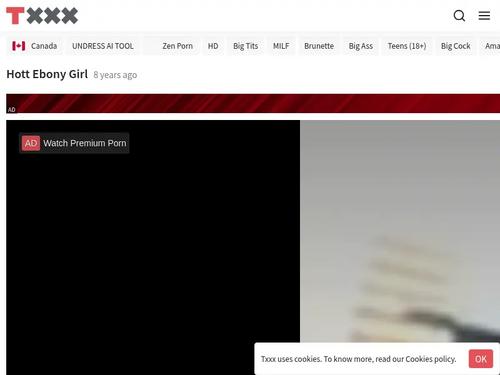Open the UNDRESS AI TOOL link

103,46
